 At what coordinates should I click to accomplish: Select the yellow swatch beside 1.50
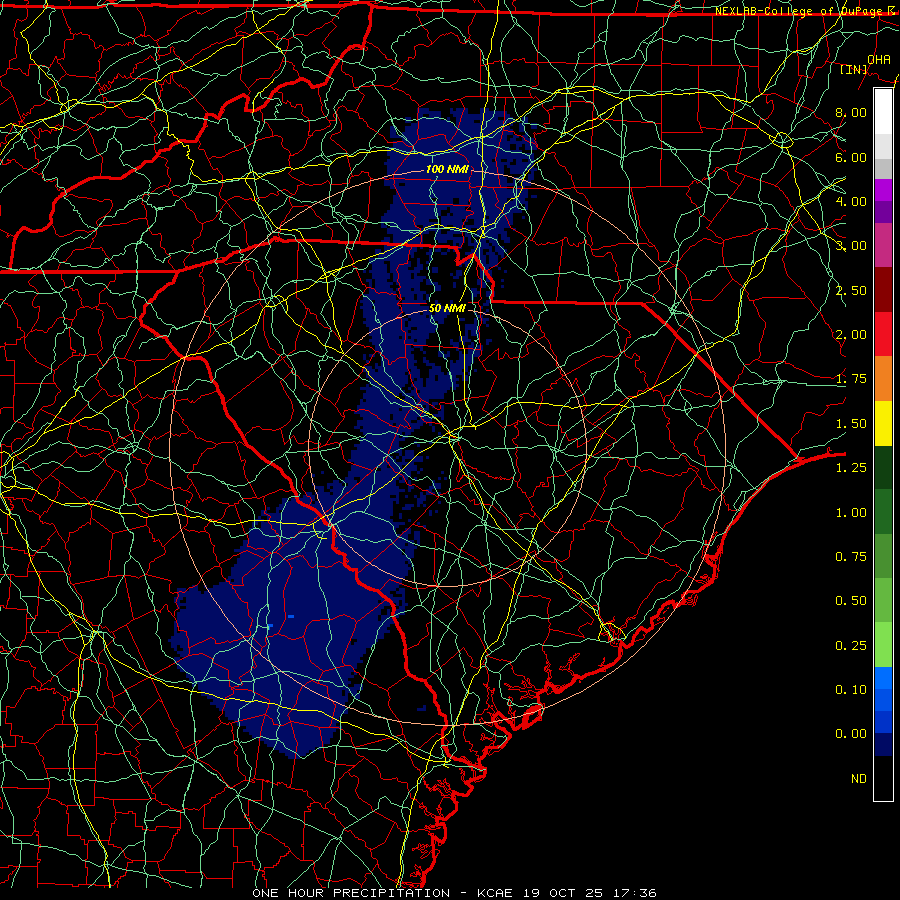883,424
